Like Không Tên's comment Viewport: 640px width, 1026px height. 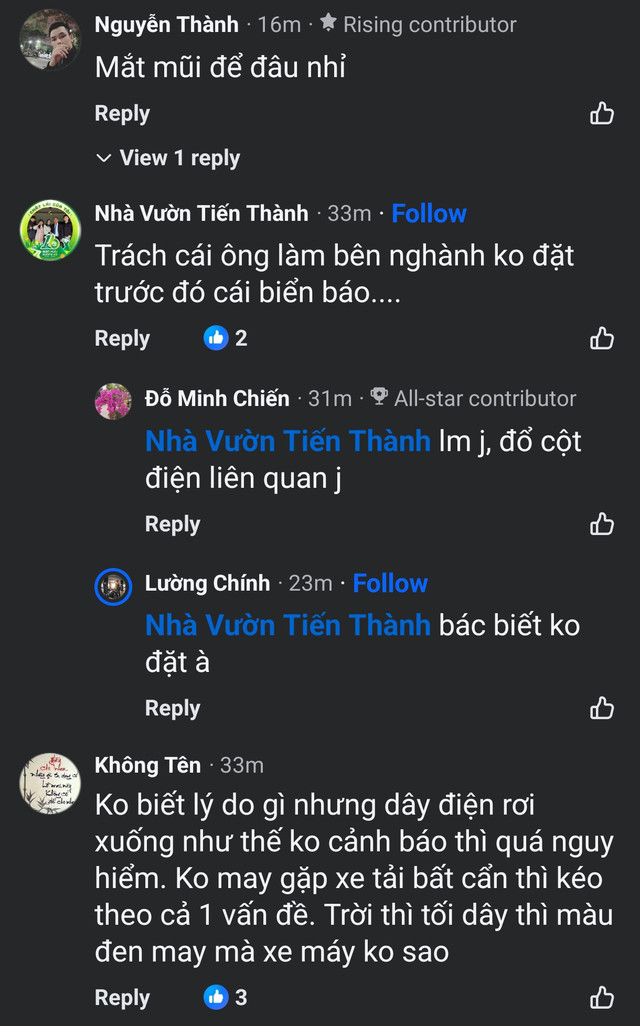602,998
